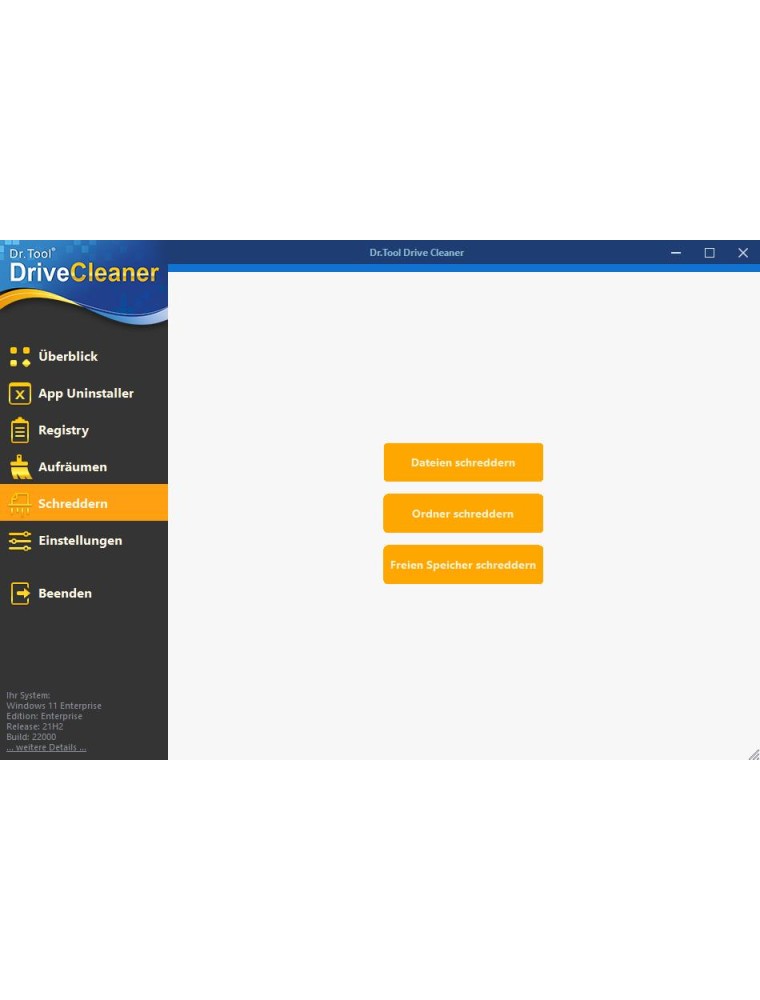The height and width of the screenshot is (1000, 760).
Task: Click the Schreddern shredder icon
Action: coord(20,504)
